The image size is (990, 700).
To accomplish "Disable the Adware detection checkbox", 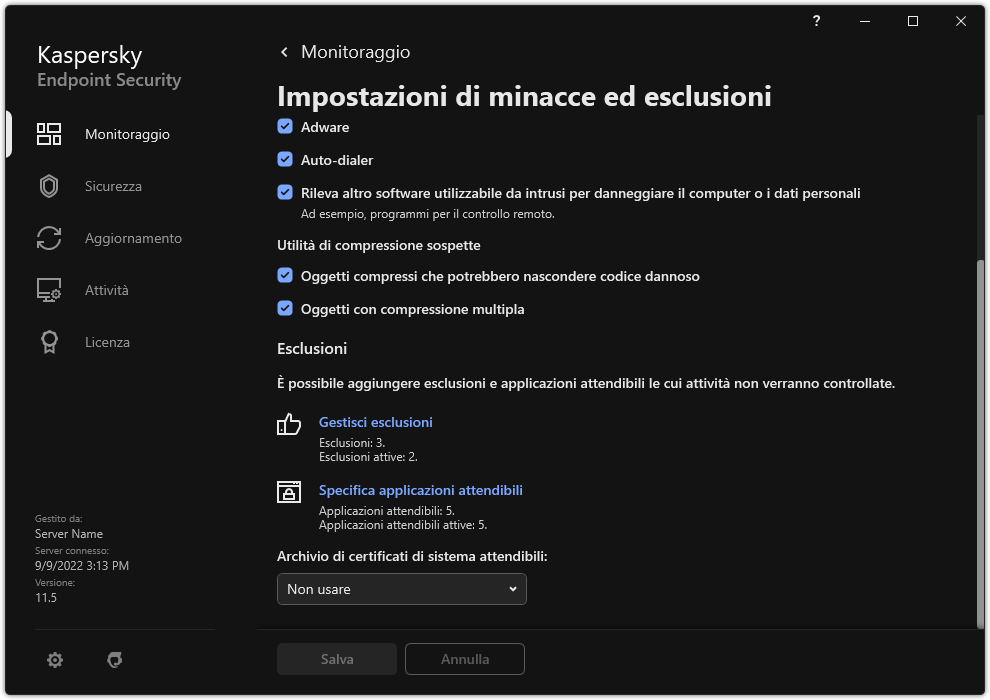I will [284, 127].
